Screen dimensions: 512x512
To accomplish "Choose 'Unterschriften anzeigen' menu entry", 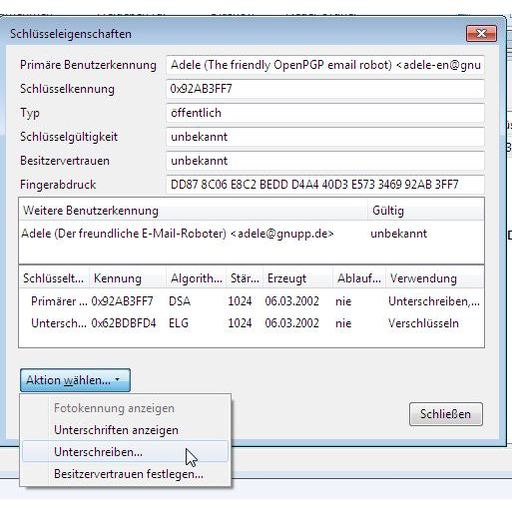I will 116,430.
